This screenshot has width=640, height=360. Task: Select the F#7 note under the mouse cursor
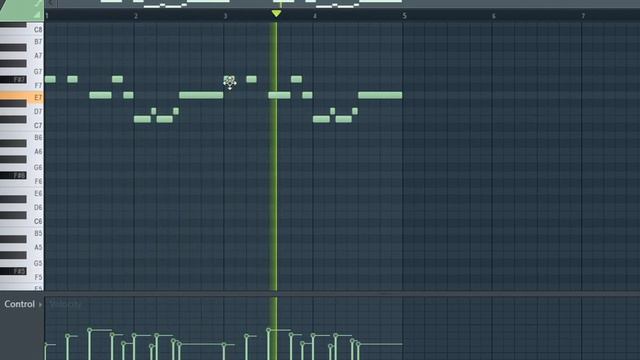pos(229,79)
